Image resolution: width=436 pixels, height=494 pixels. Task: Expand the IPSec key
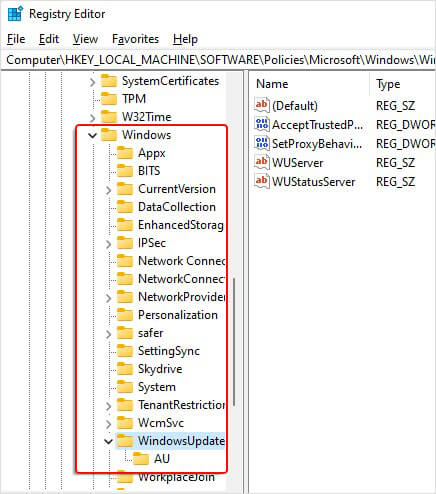[x=108, y=244]
